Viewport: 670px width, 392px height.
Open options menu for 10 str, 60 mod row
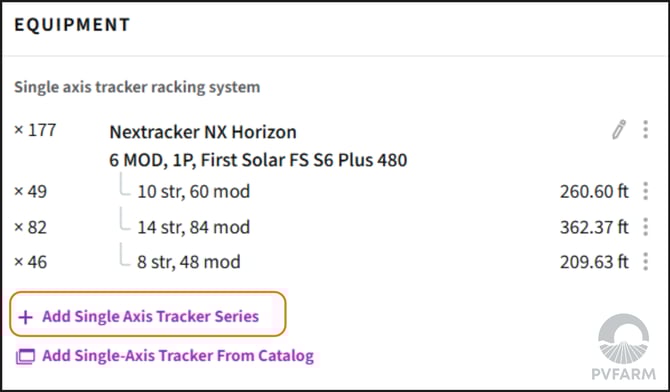click(646, 191)
